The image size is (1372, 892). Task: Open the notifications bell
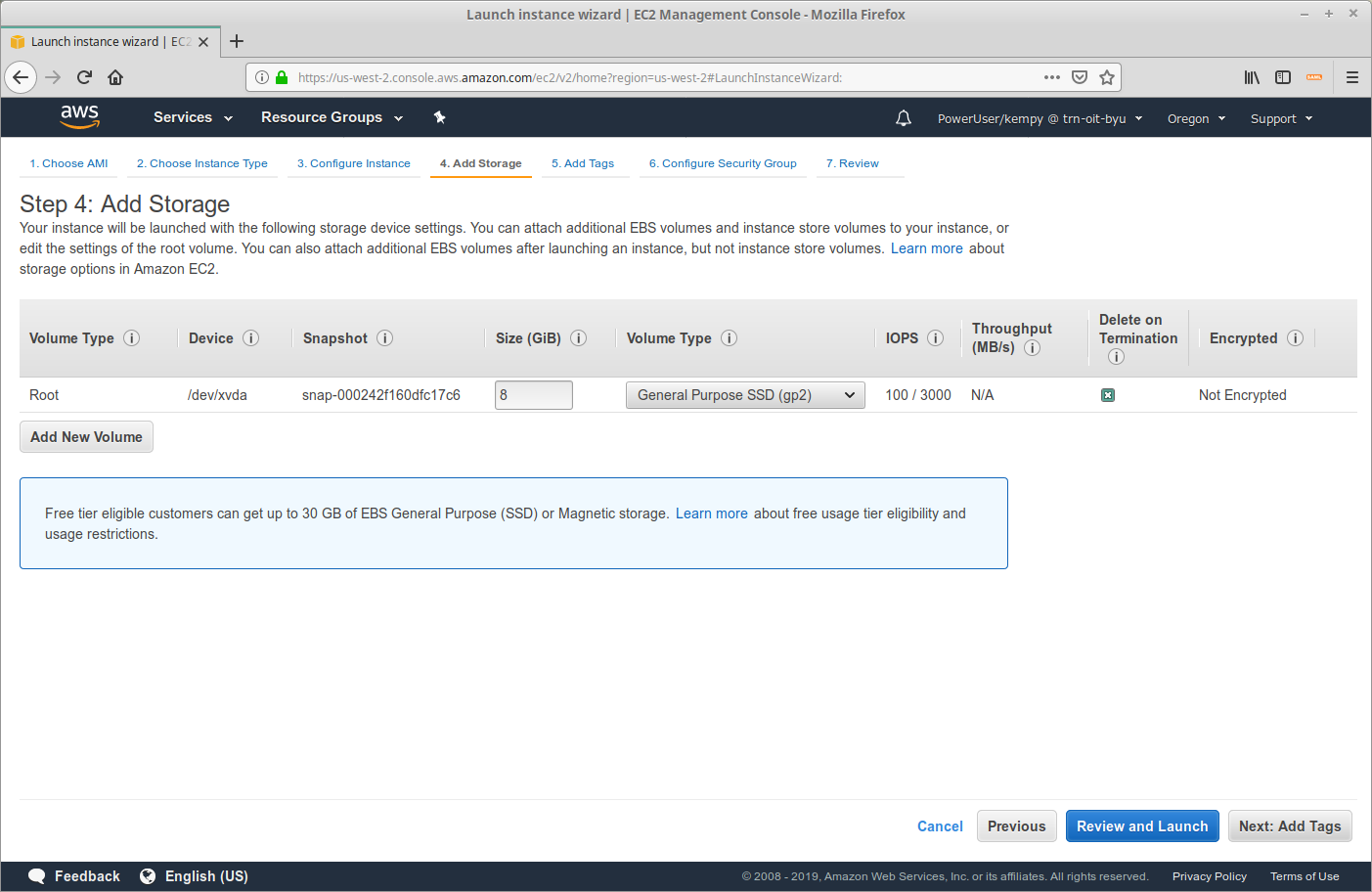[904, 118]
